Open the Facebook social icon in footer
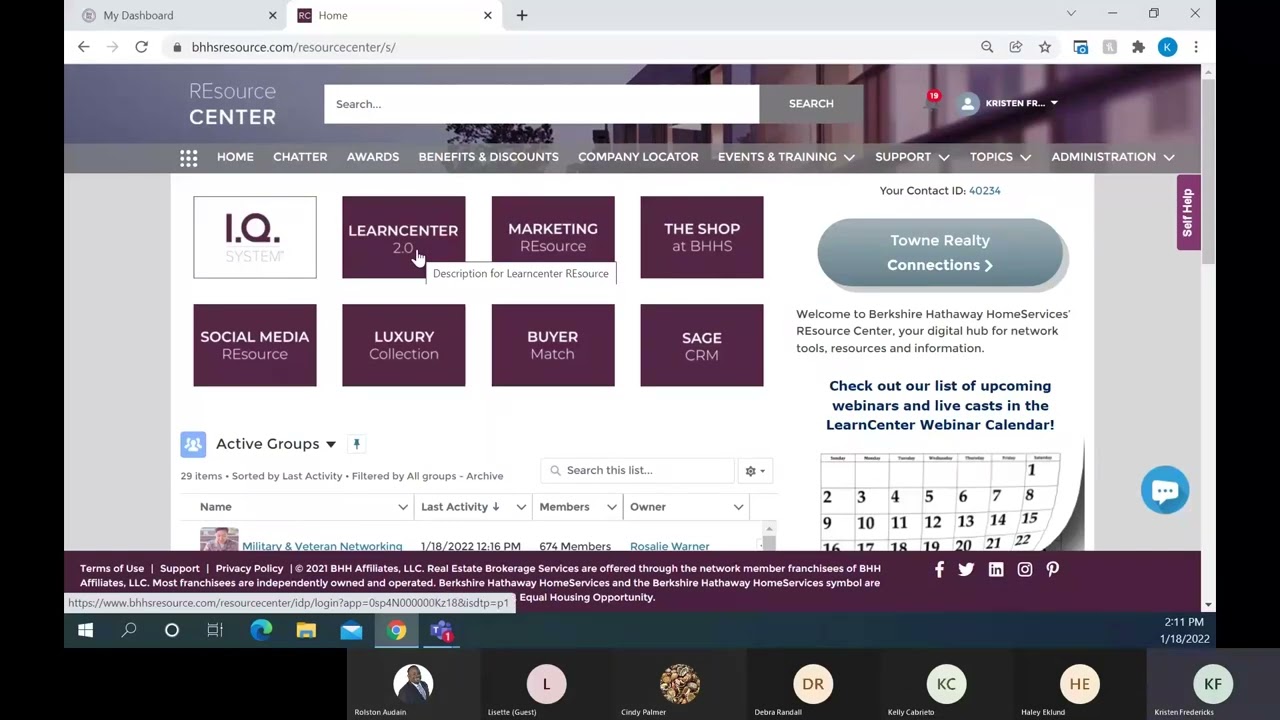1280x720 pixels. (939, 569)
